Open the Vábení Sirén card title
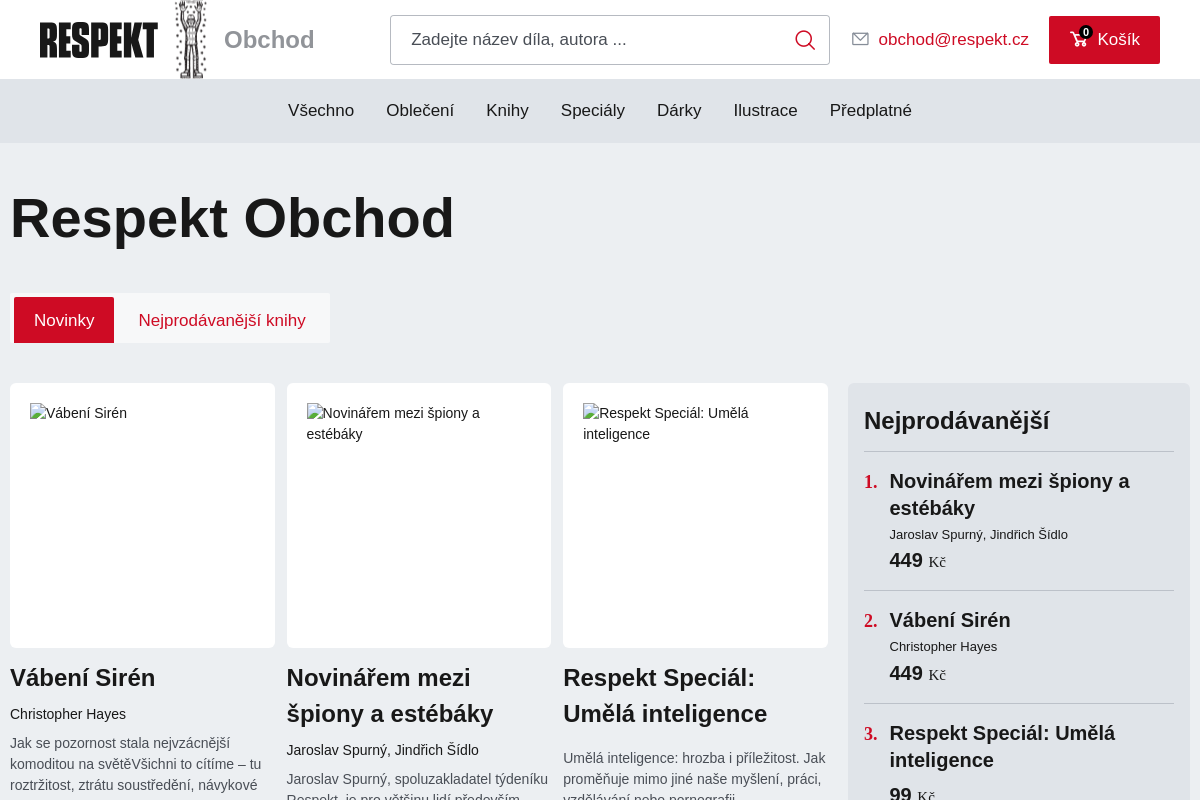This screenshot has width=1200, height=800. pos(83,678)
